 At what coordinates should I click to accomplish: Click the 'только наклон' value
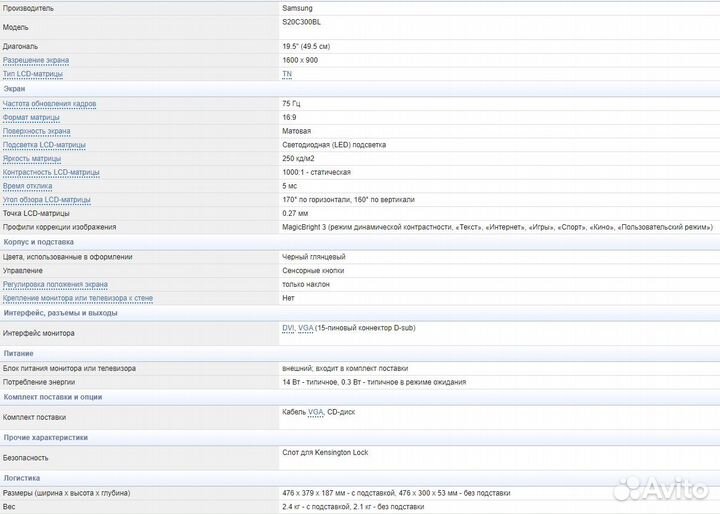306,284
